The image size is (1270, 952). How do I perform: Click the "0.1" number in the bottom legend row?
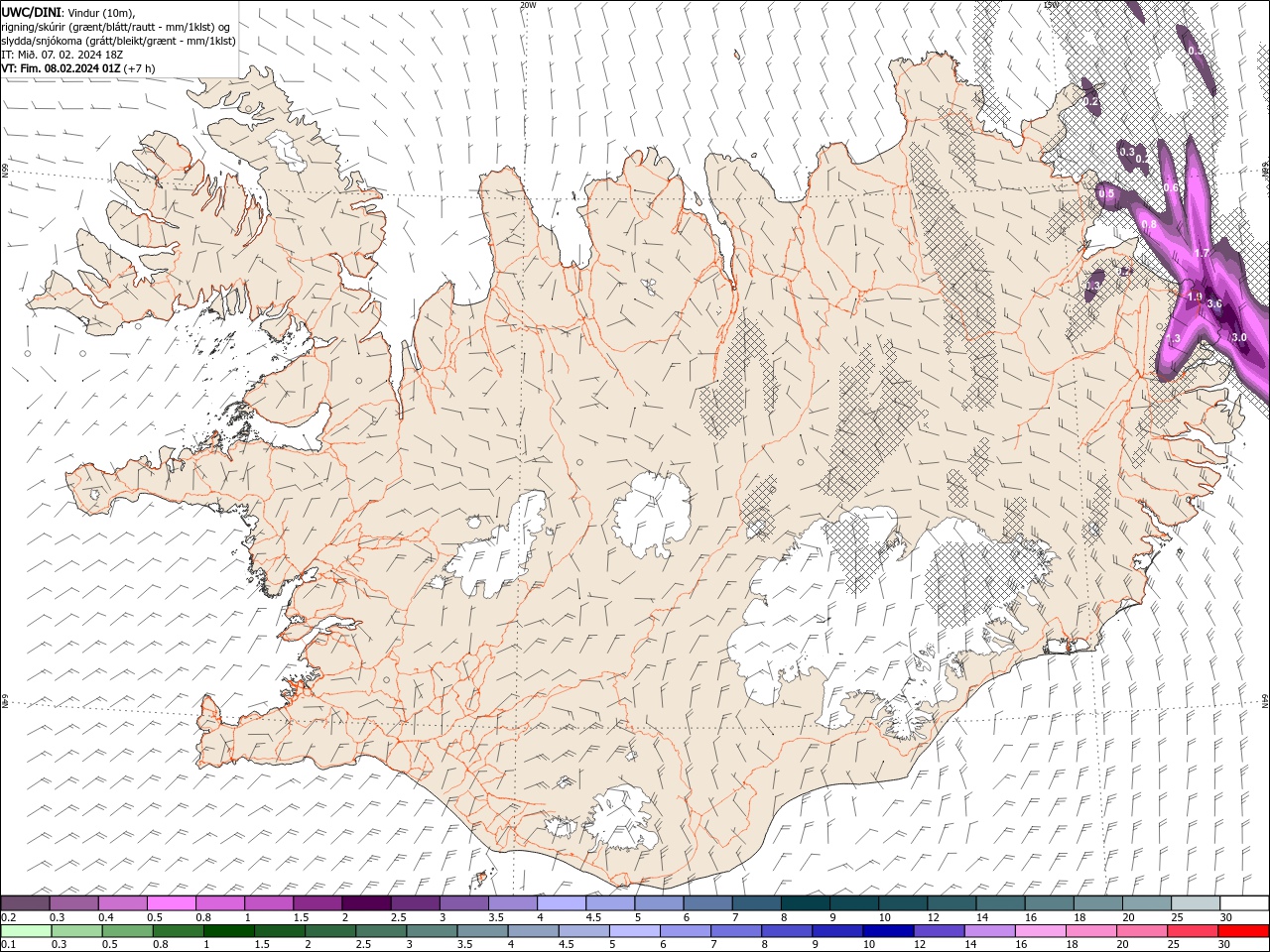9,945
